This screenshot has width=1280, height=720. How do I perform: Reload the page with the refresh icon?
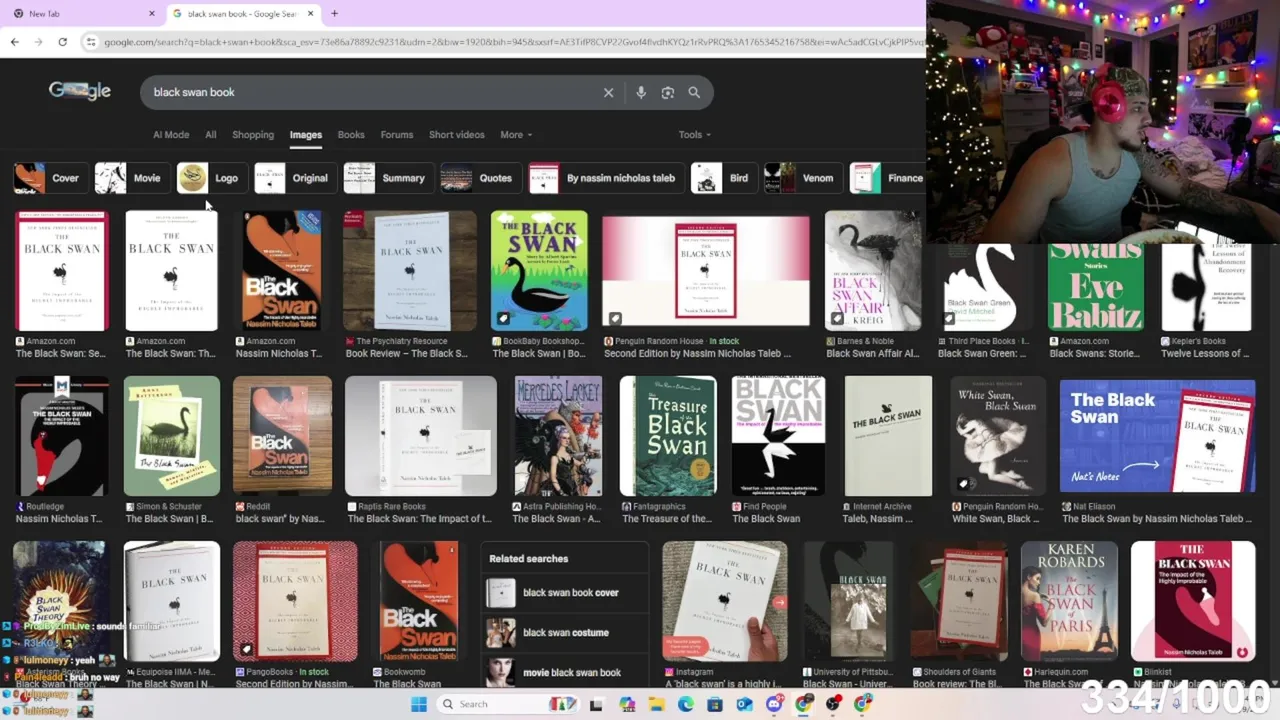62,41
